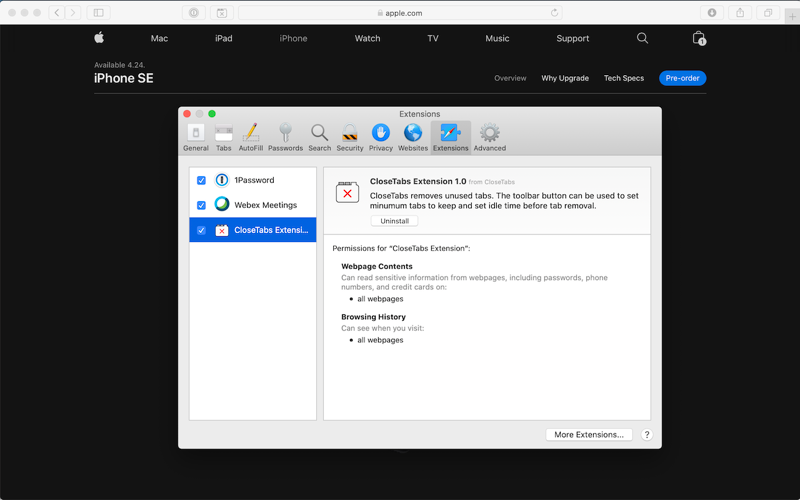
Task: Open the Why Upgrade link
Action: pos(565,78)
